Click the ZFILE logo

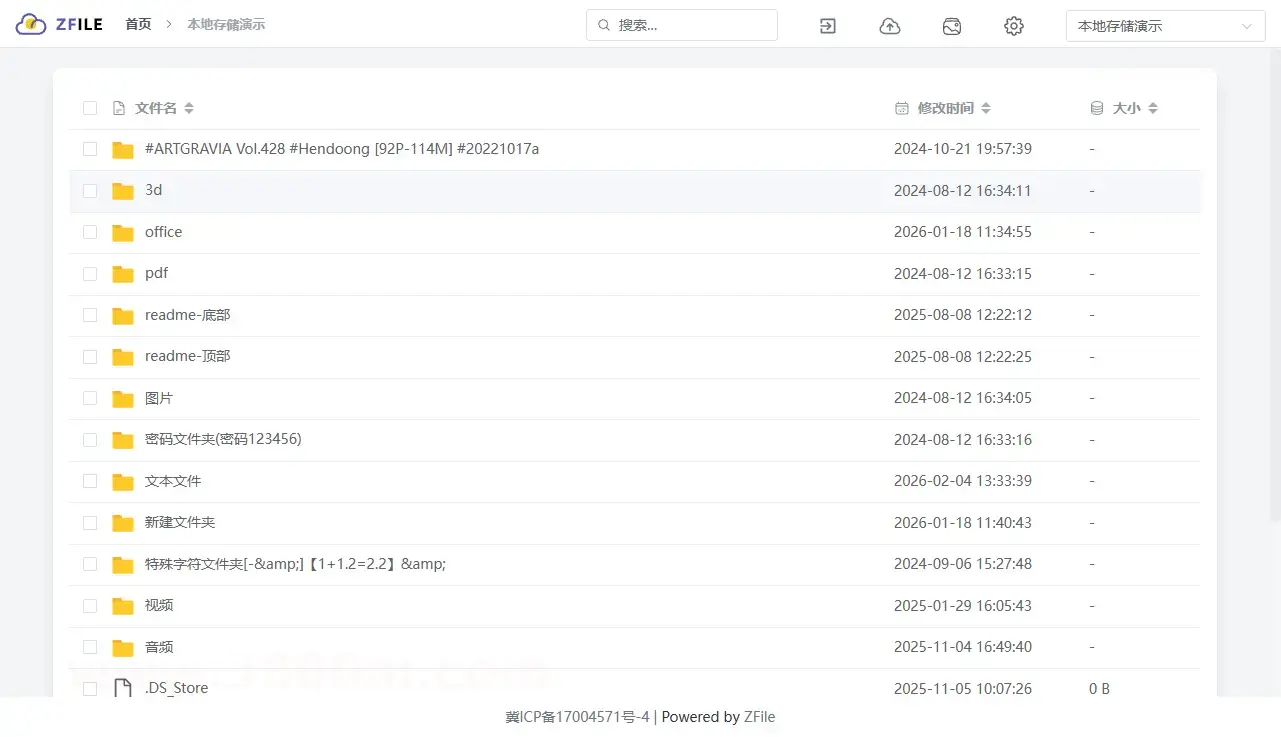point(60,24)
